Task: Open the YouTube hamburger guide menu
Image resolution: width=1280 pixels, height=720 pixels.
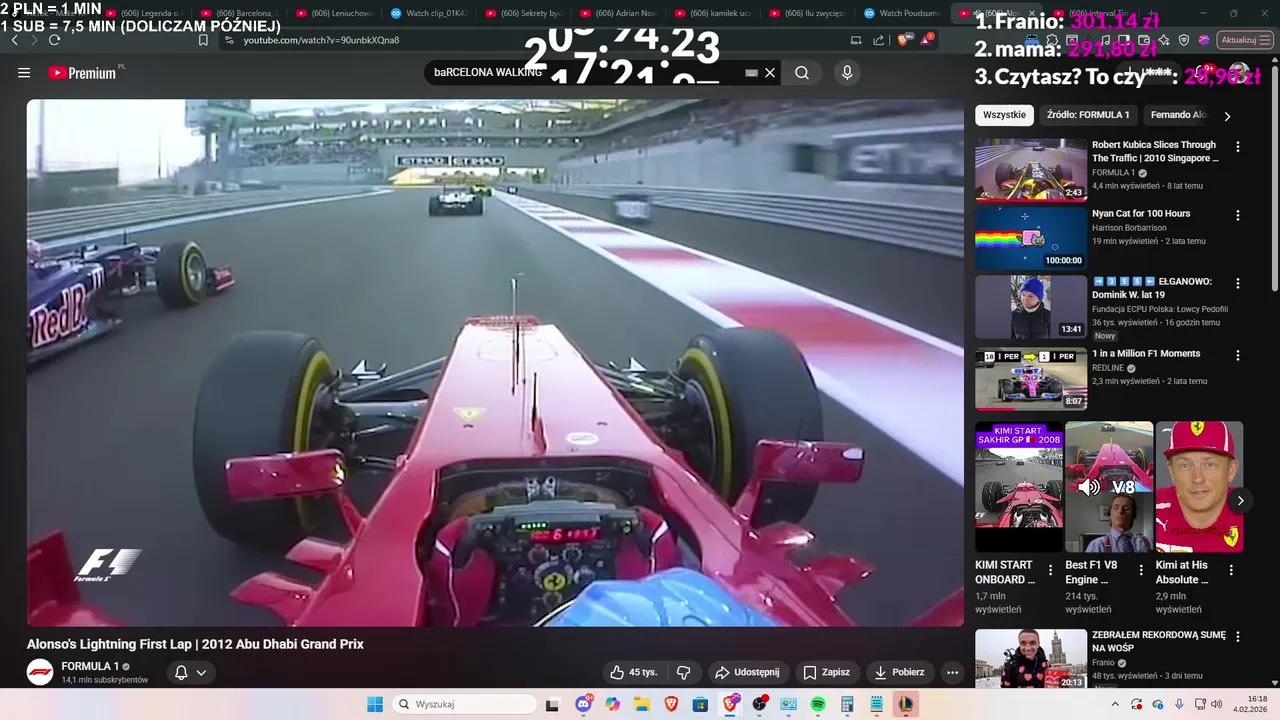Action: coord(24,73)
